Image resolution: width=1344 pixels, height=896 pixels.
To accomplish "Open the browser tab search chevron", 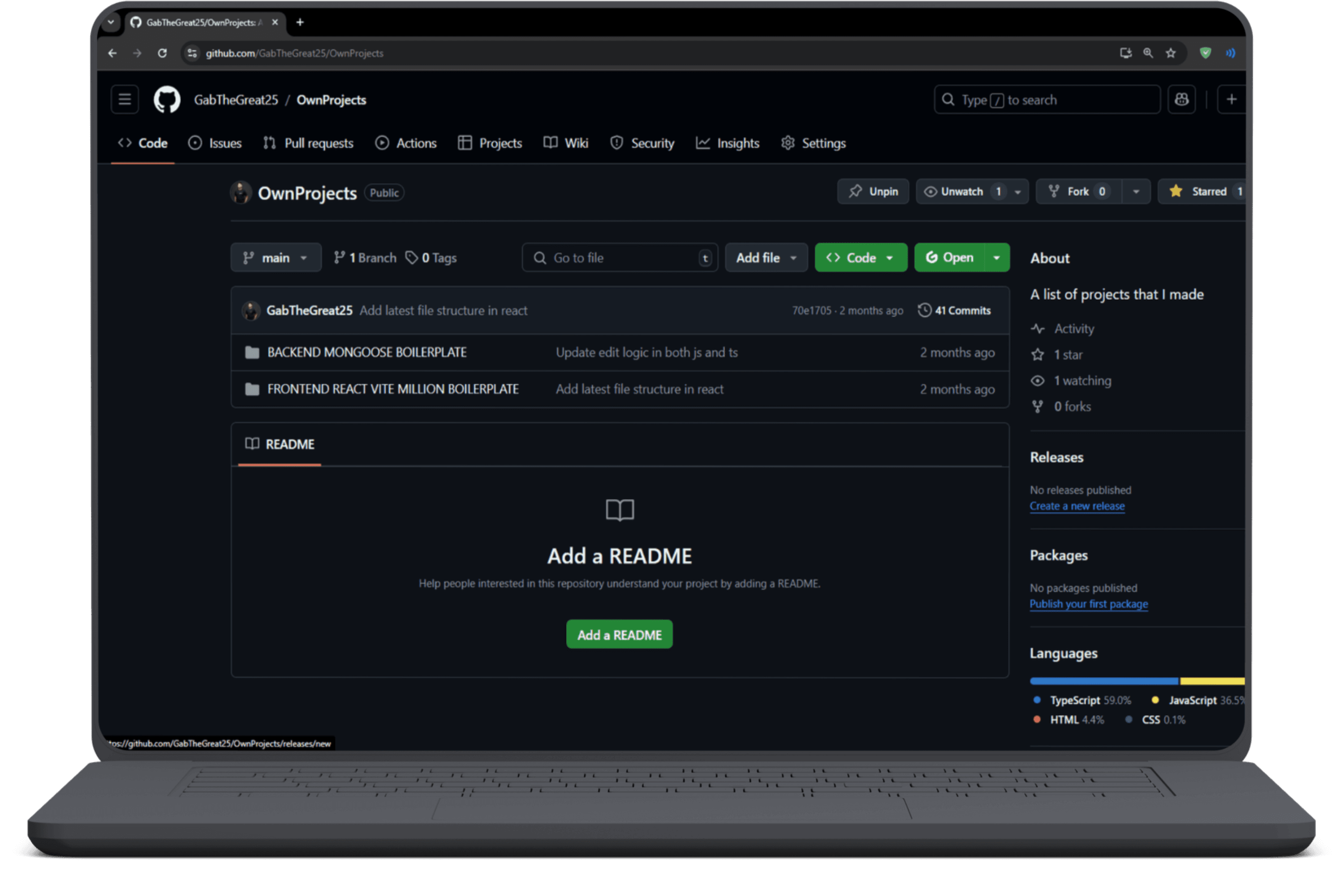I will [111, 22].
